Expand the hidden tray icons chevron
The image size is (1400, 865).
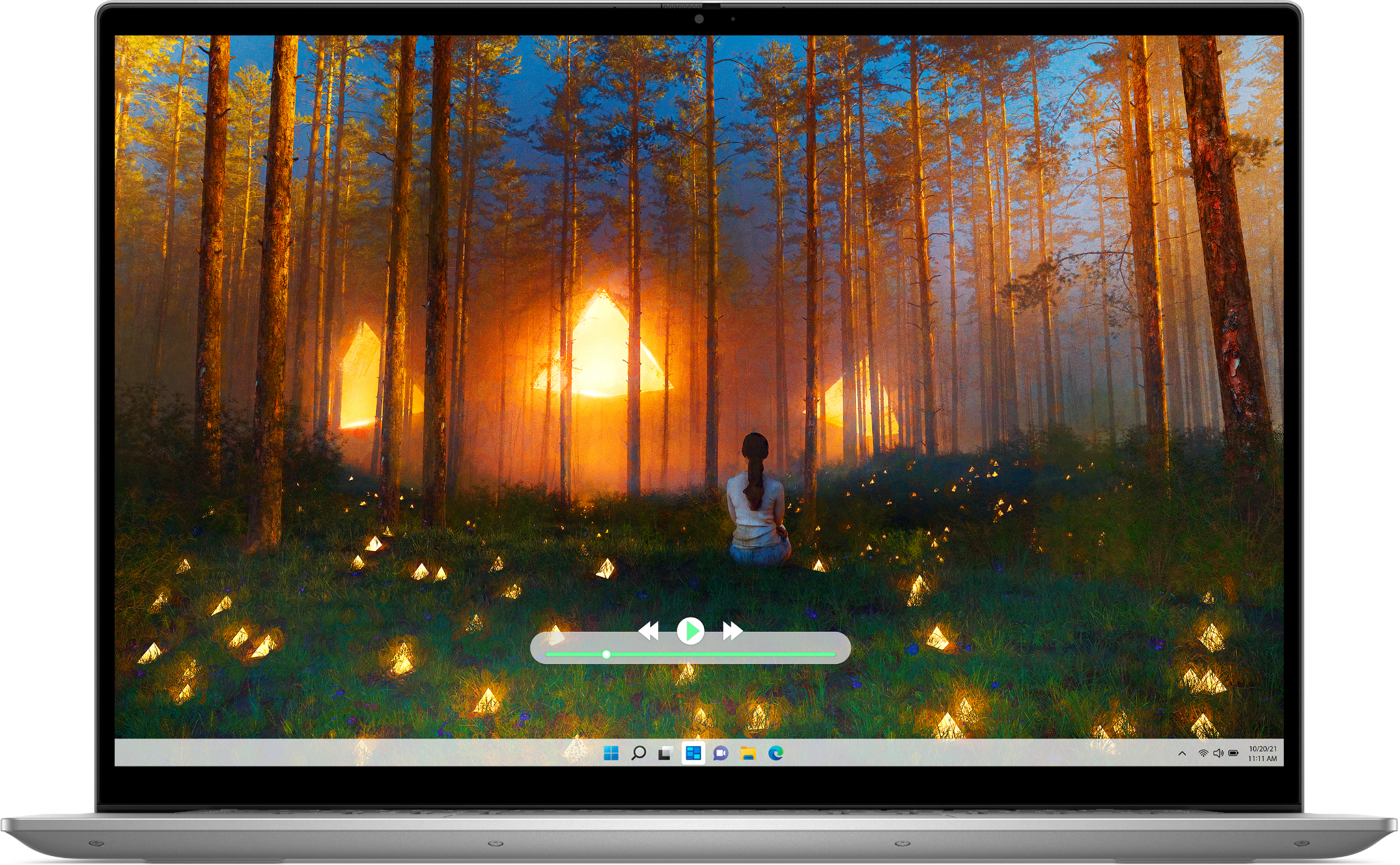1182,753
